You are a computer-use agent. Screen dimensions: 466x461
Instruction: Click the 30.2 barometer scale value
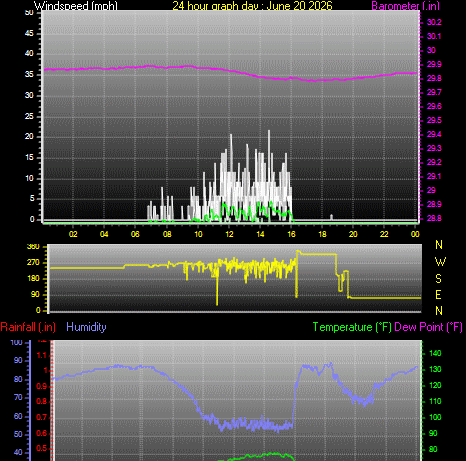click(x=434, y=22)
